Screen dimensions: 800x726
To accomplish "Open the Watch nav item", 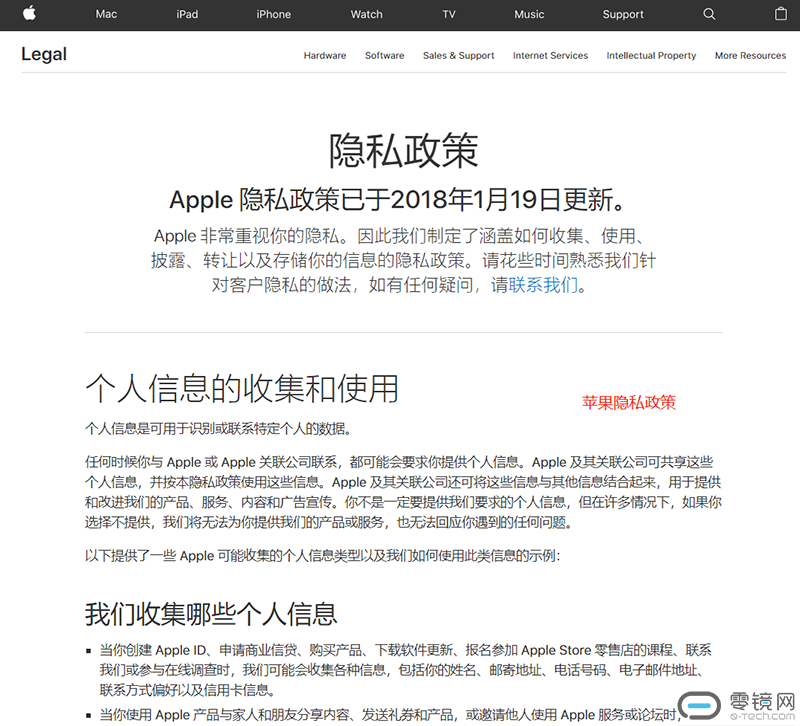I will (x=366, y=14).
